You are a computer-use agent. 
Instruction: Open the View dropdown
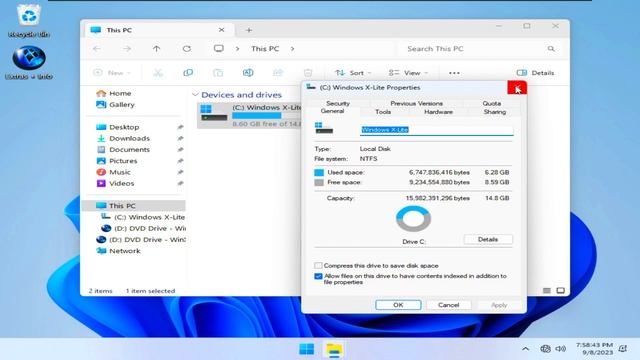pyautogui.click(x=408, y=73)
